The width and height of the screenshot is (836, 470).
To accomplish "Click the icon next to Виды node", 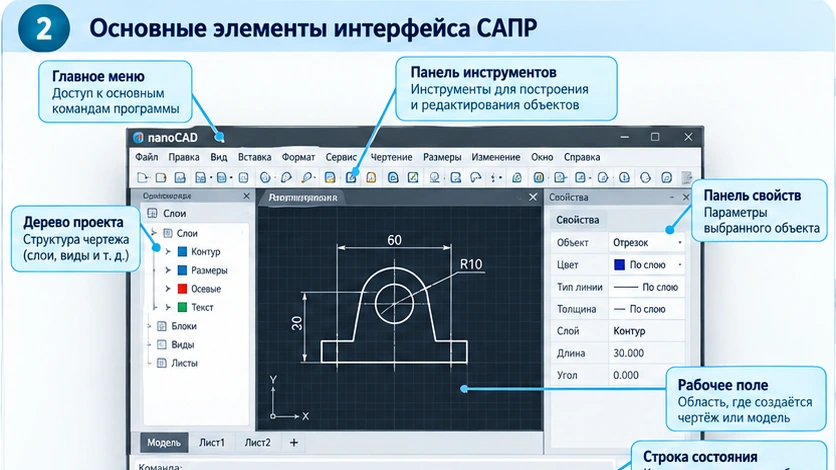I will [162, 345].
